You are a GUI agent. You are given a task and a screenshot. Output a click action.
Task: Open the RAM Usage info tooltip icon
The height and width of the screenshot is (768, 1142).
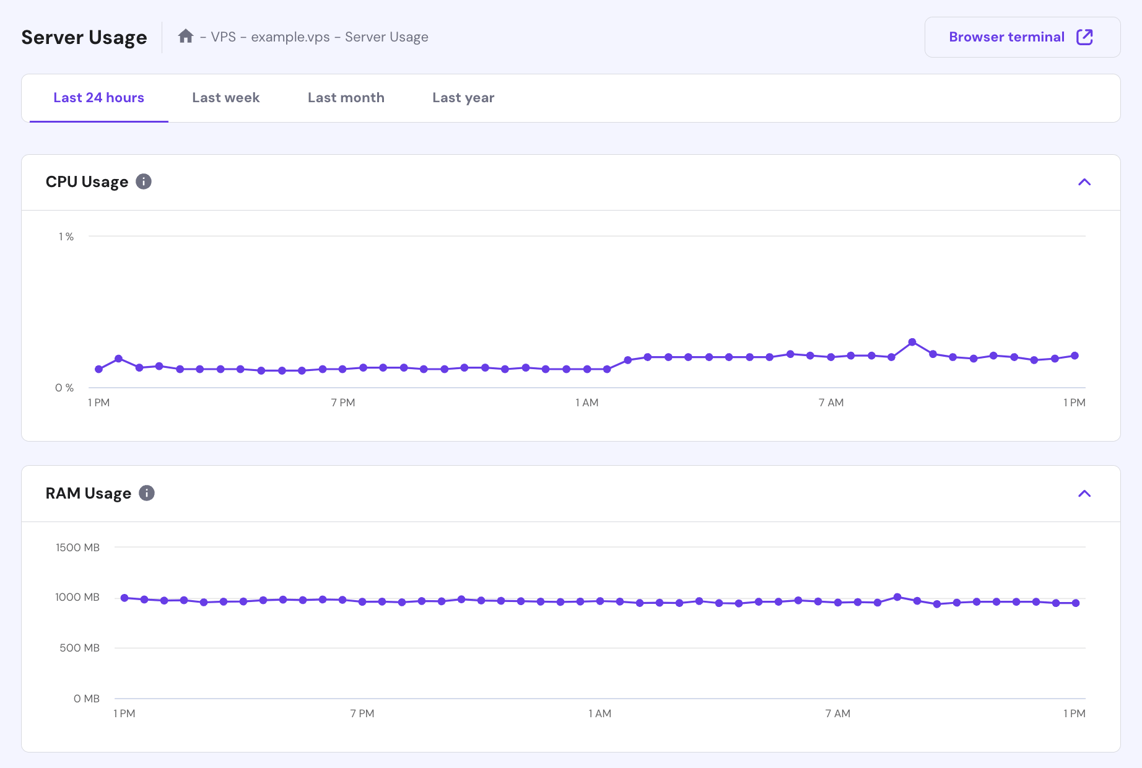click(x=147, y=492)
